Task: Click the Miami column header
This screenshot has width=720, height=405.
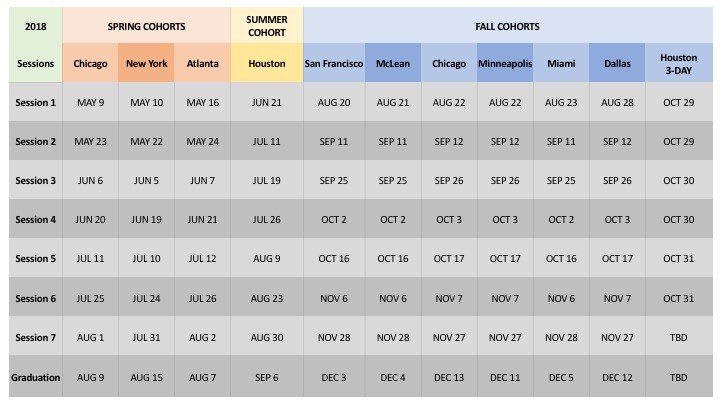Action: (561, 64)
